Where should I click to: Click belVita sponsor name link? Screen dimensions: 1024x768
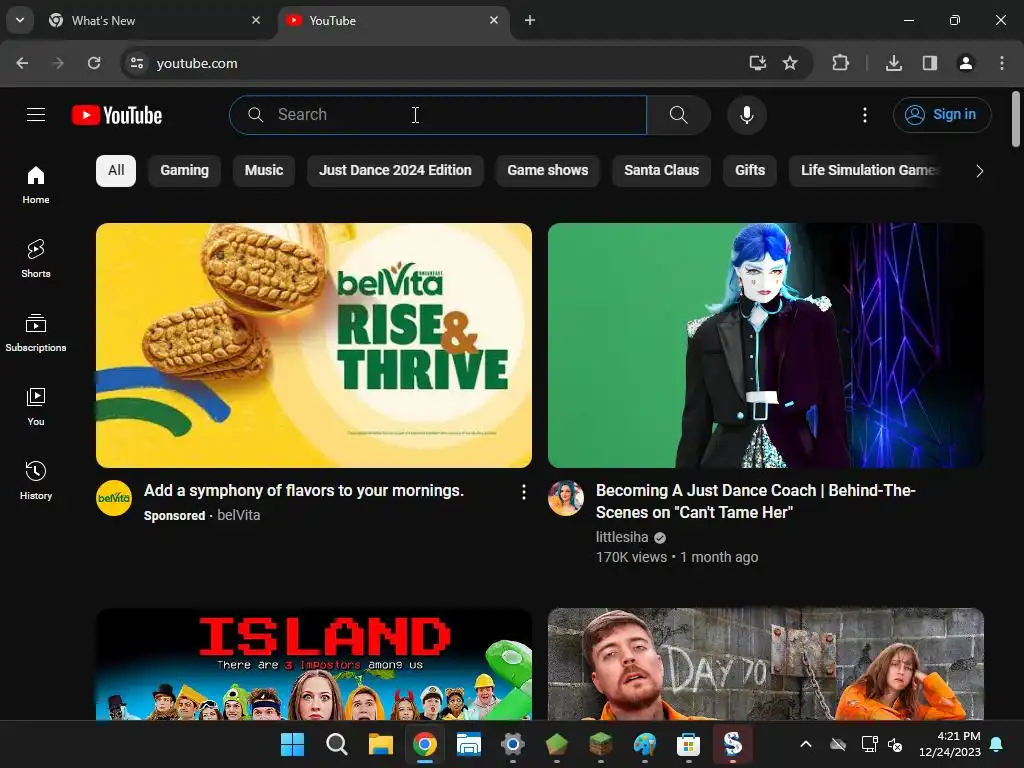pos(238,515)
